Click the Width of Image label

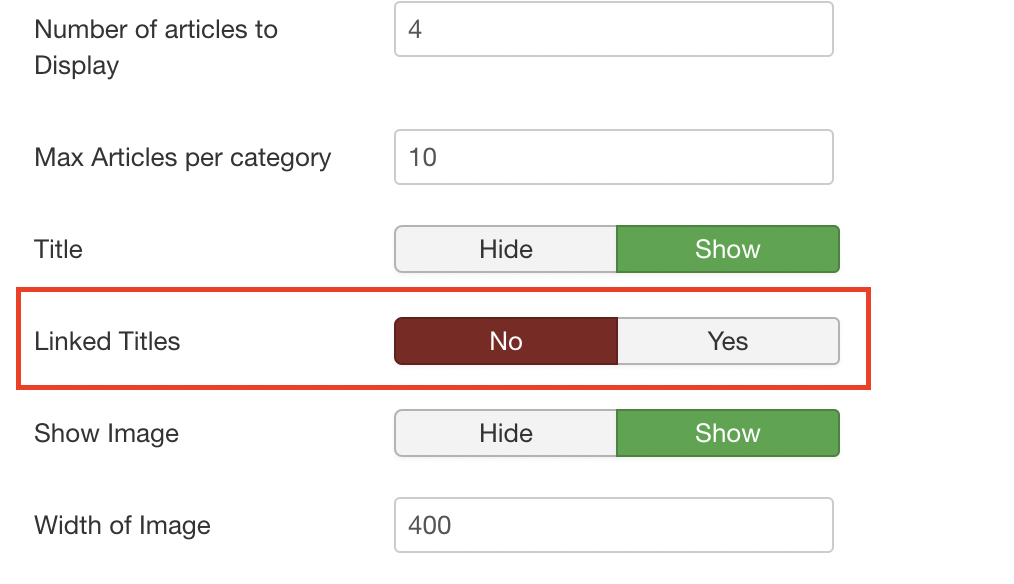click(x=122, y=525)
